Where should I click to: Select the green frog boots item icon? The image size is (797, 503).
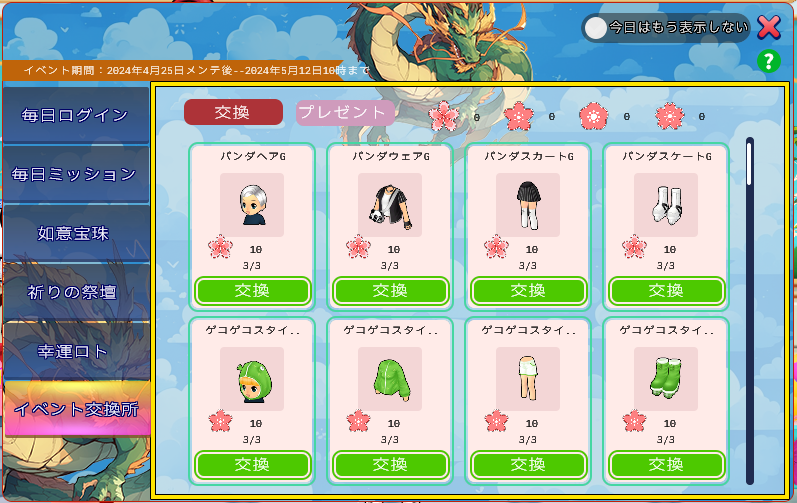[x=666, y=379]
